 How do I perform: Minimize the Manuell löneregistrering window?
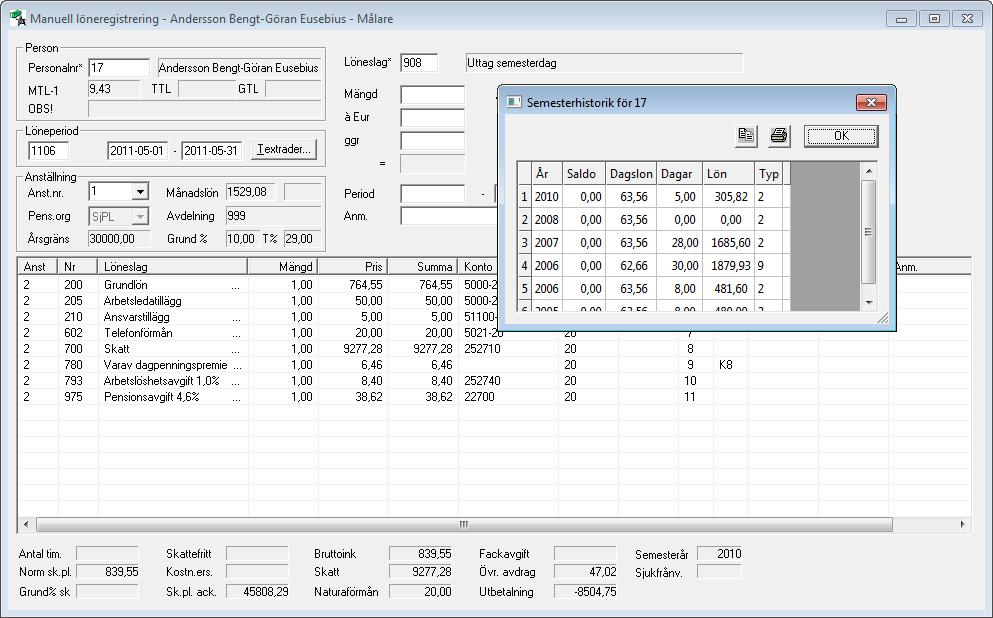tap(901, 19)
